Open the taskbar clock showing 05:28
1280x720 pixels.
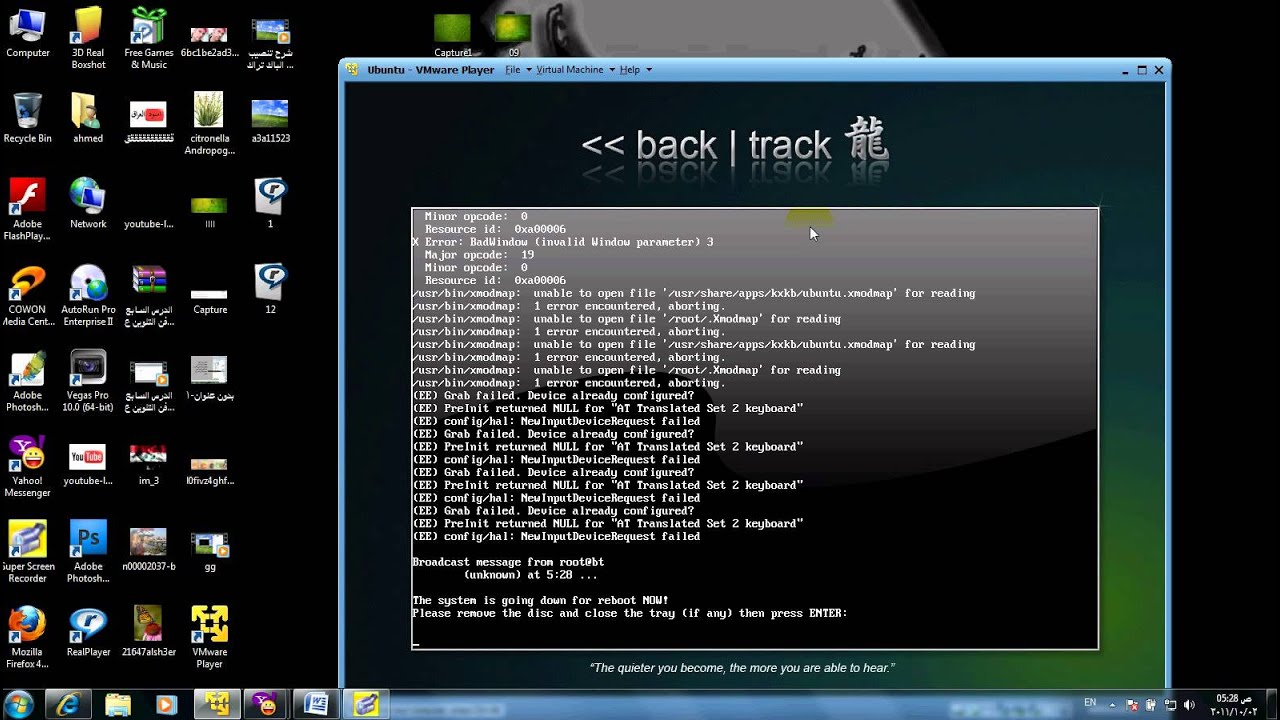click(x=1231, y=704)
